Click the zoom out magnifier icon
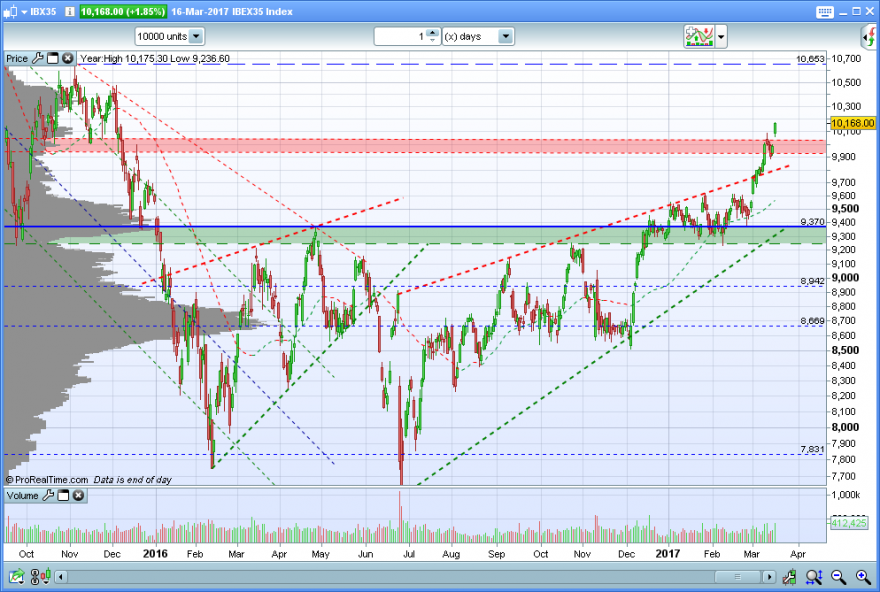Viewport: 880px width, 592px height. pos(838,576)
